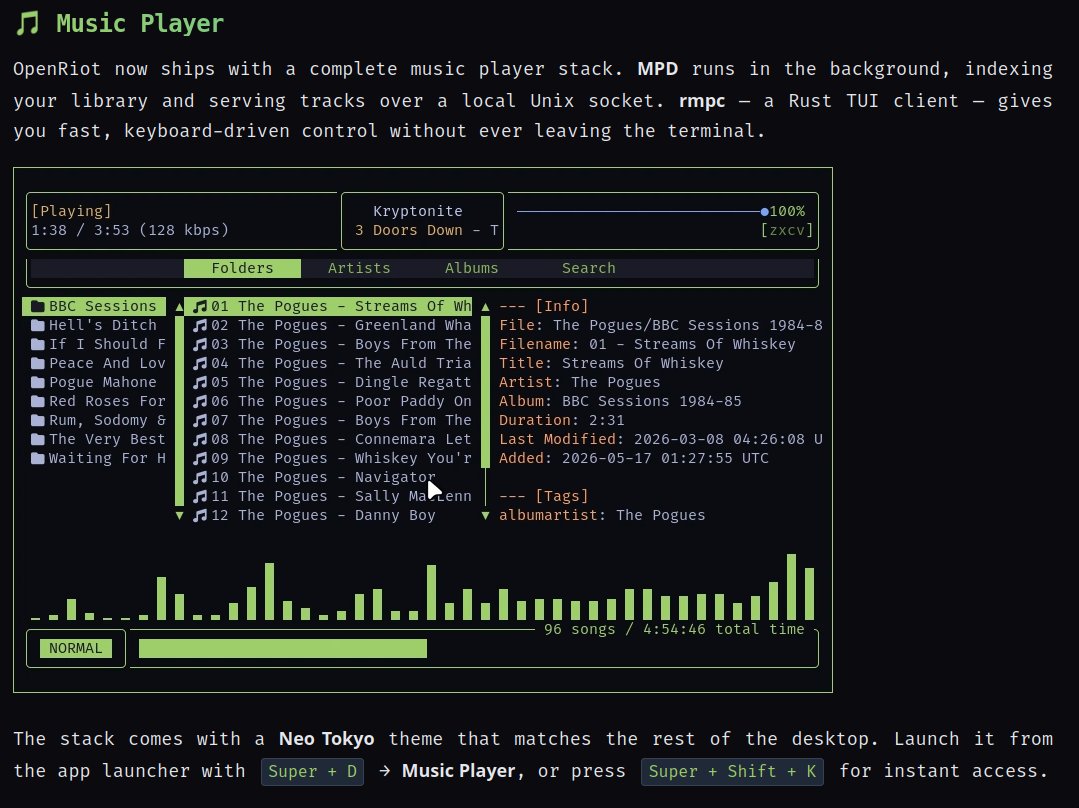
Task: Click the Title: Streams Of Whiskey line
Action: pyautogui.click(x=611, y=363)
